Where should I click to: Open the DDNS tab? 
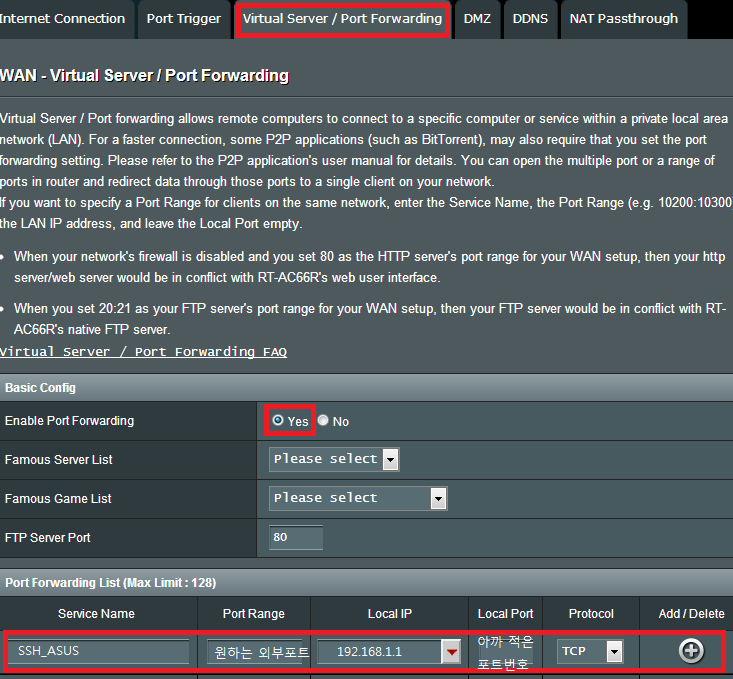tap(530, 18)
